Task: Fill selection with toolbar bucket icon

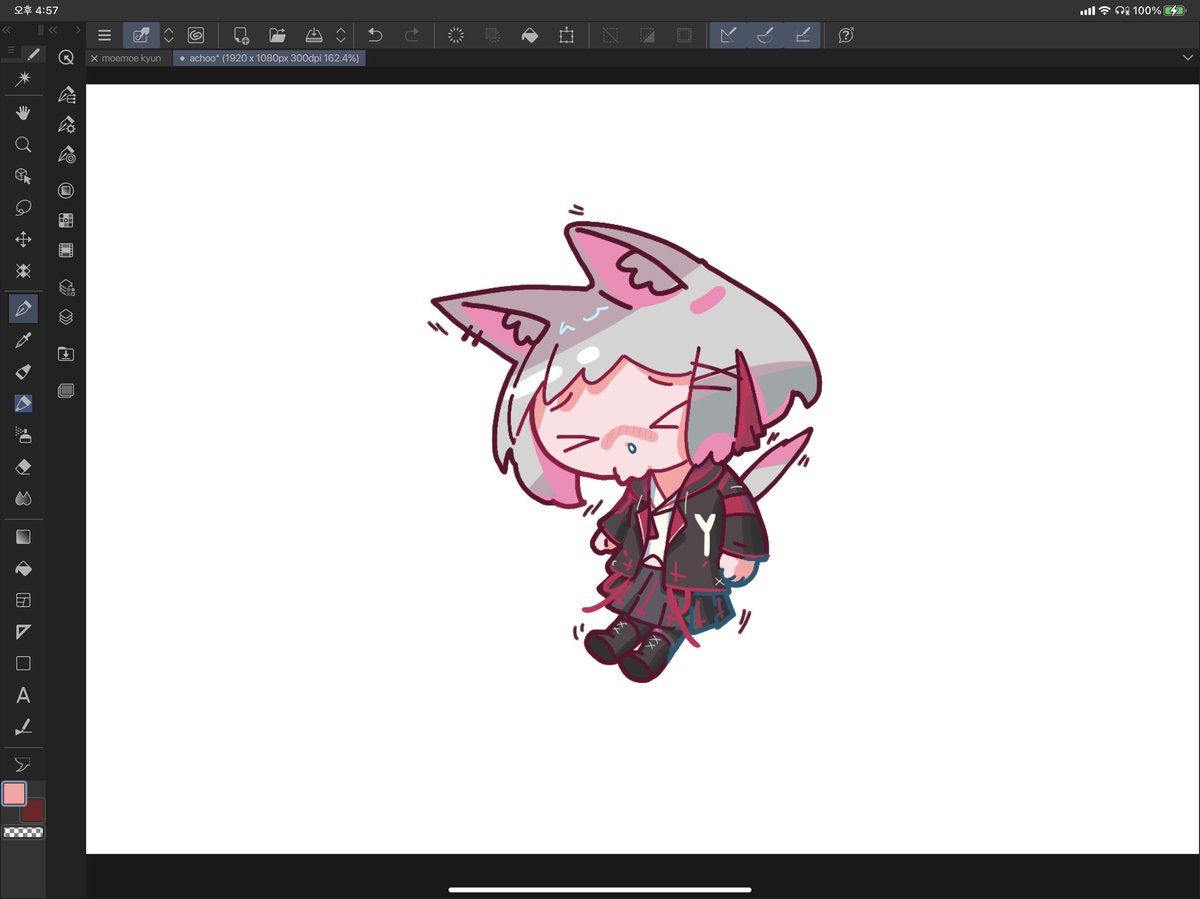Action: (530, 35)
